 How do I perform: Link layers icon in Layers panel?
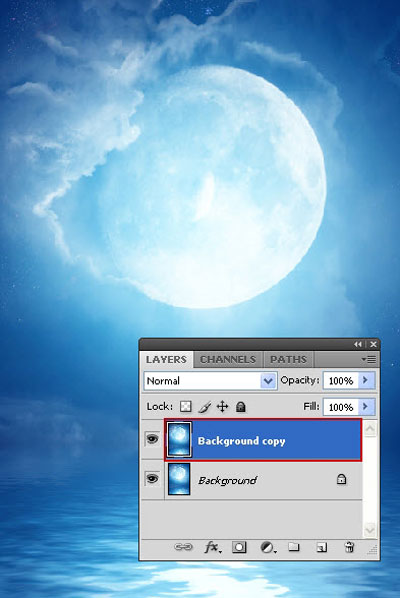tap(183, 547)
